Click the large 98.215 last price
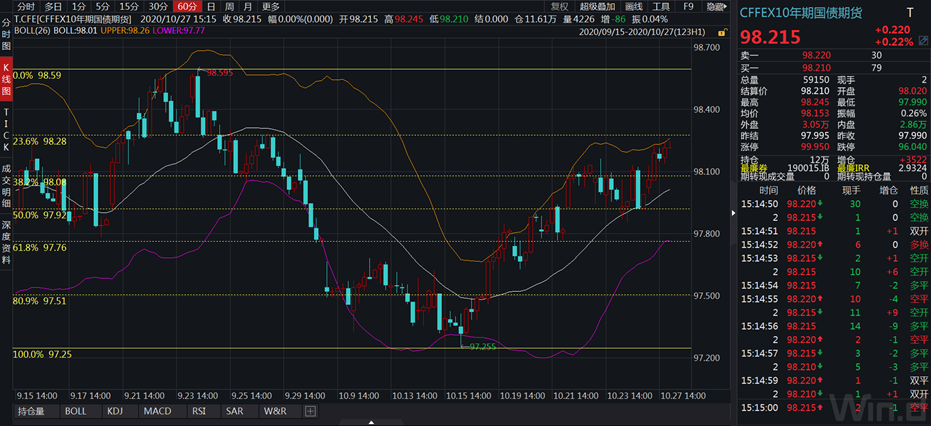Screen dimensions: 931x426 770,37
